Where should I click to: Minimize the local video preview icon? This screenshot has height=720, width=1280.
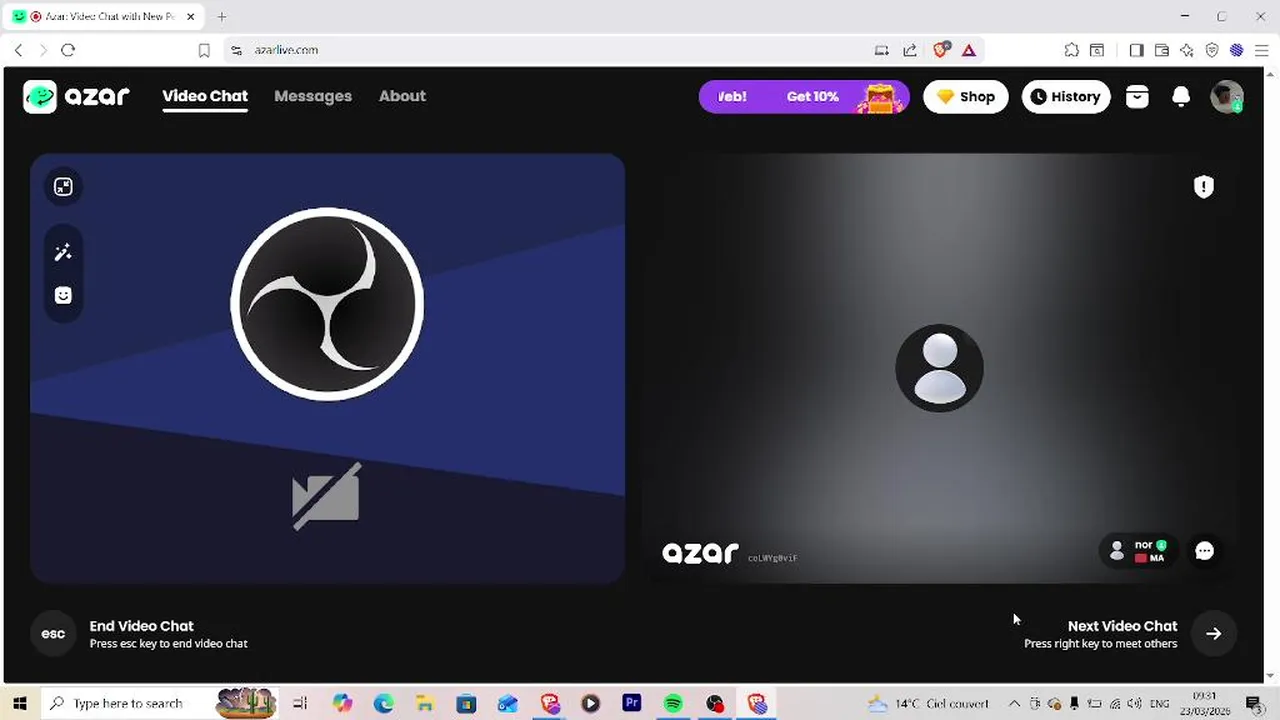63,187
